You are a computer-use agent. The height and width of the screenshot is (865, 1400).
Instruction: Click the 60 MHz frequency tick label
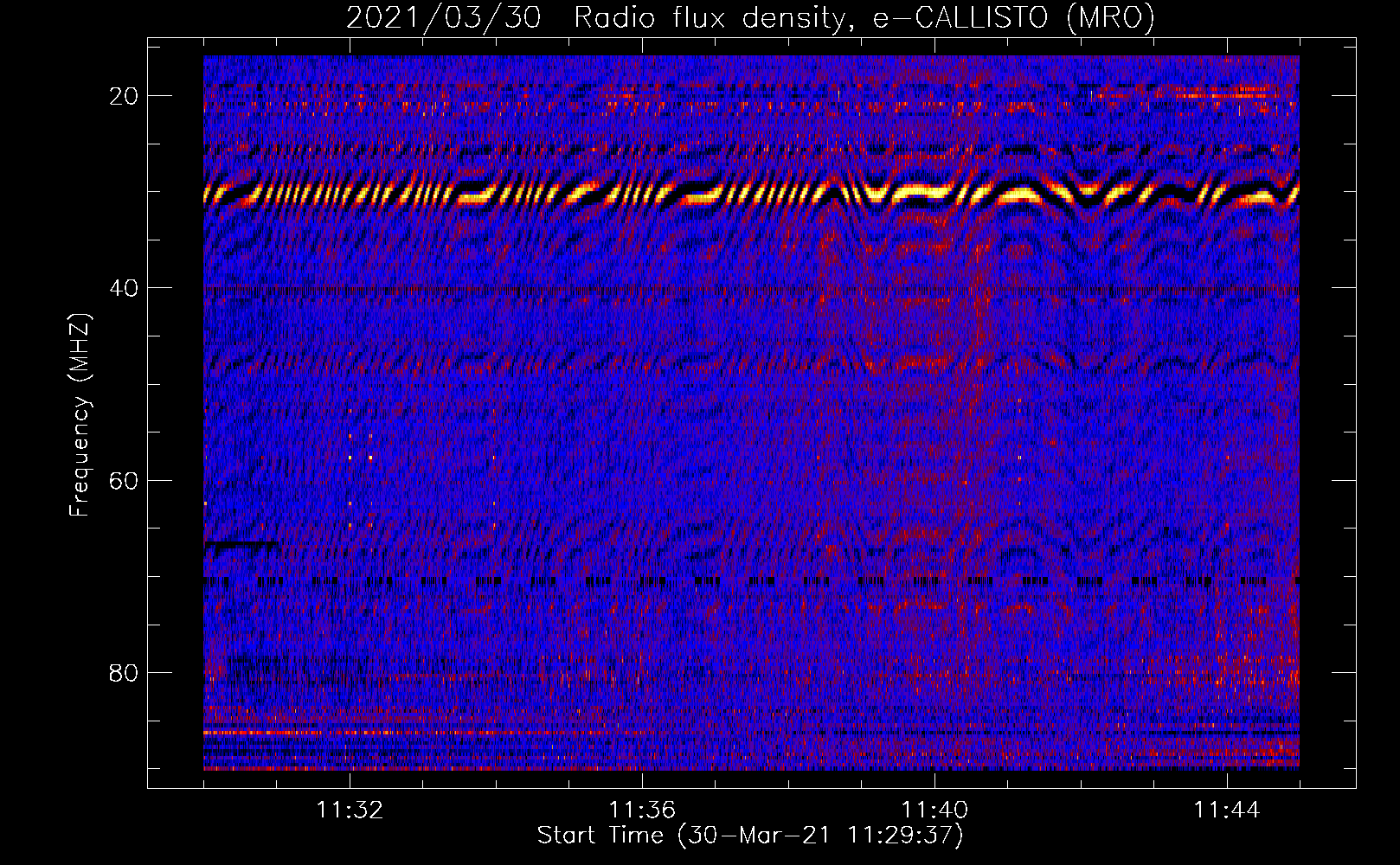click(x=124, y=480)
